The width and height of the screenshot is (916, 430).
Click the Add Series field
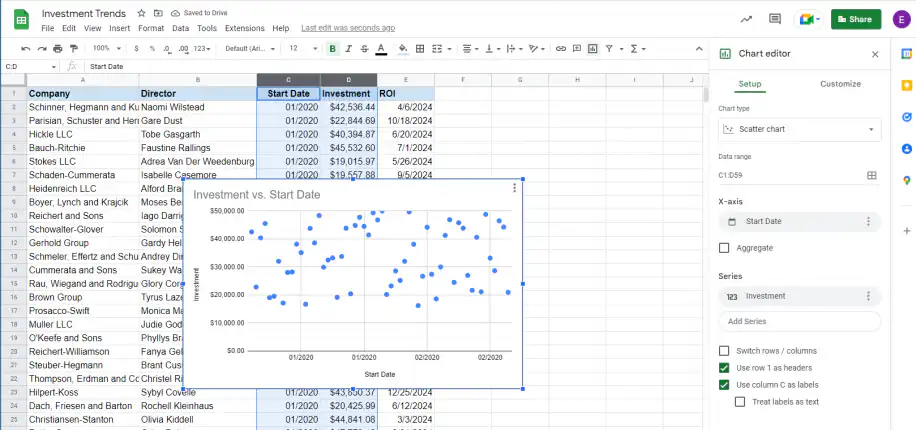coord(799,321)
